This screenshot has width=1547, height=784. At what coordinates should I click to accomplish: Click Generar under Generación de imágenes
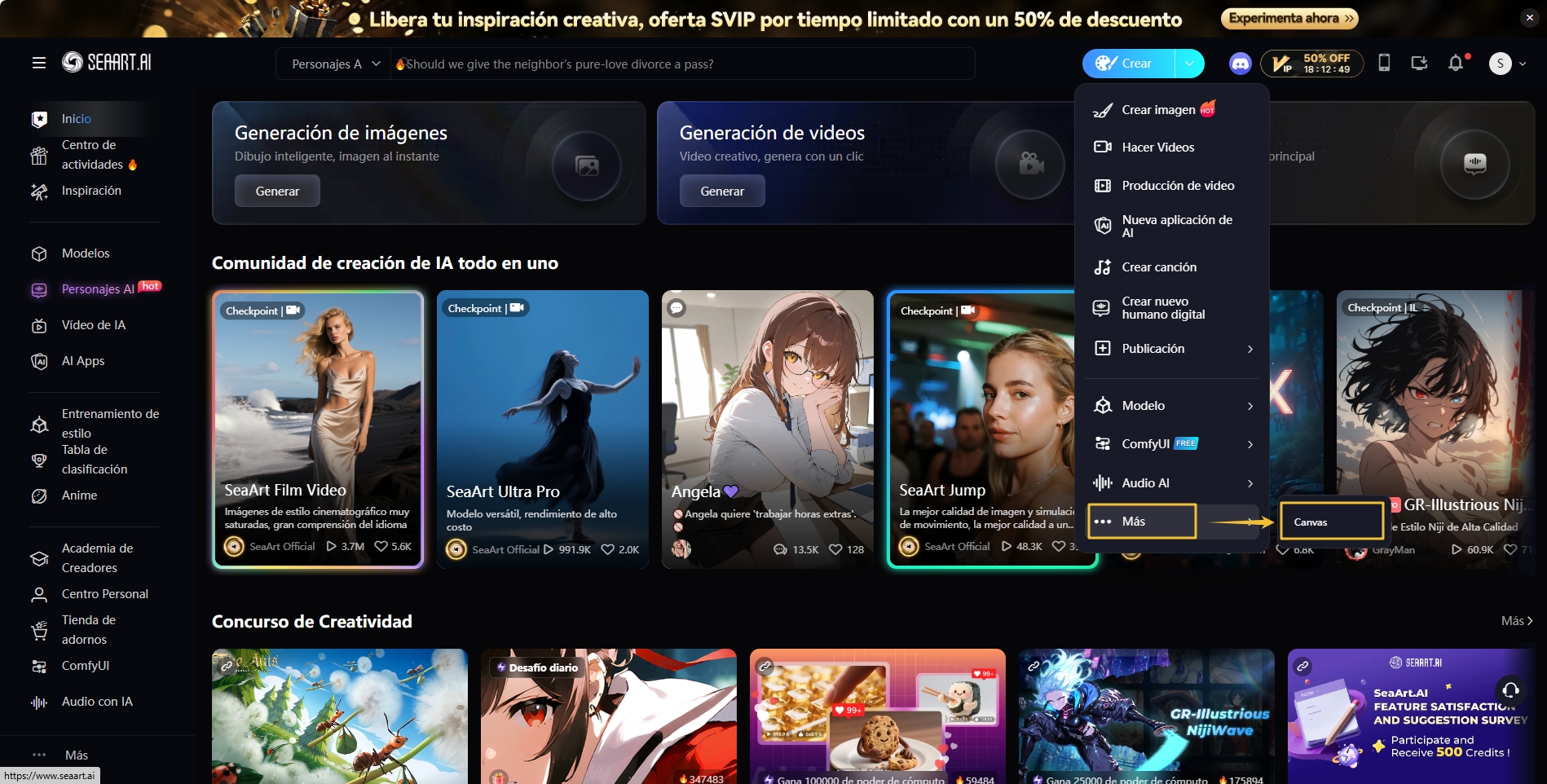[x=277, y=192]
